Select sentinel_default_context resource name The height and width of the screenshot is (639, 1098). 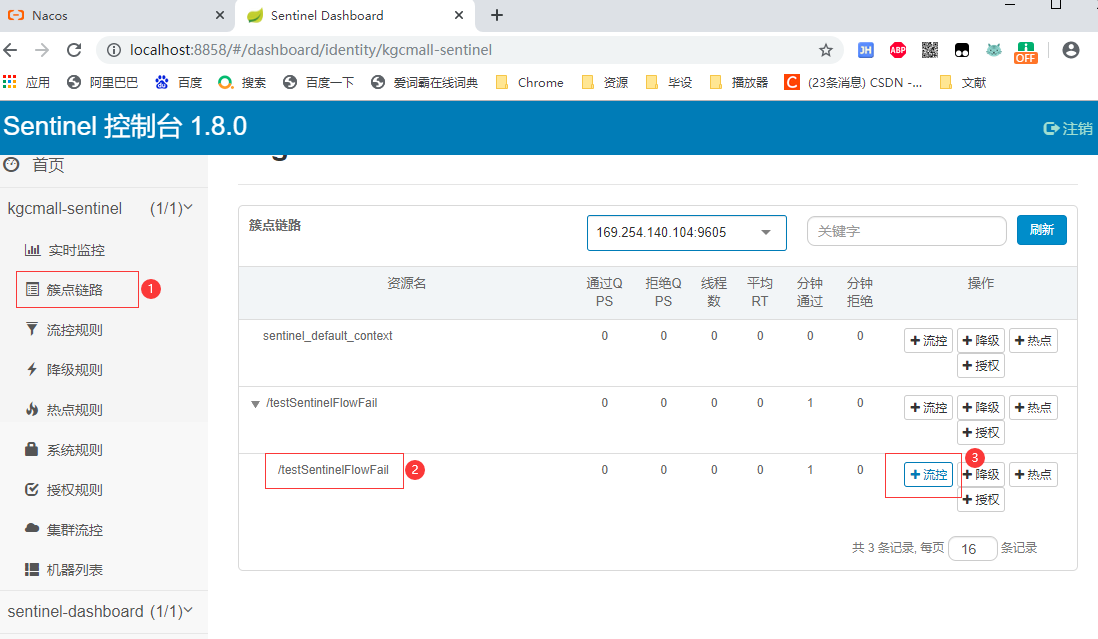(328, 336)
